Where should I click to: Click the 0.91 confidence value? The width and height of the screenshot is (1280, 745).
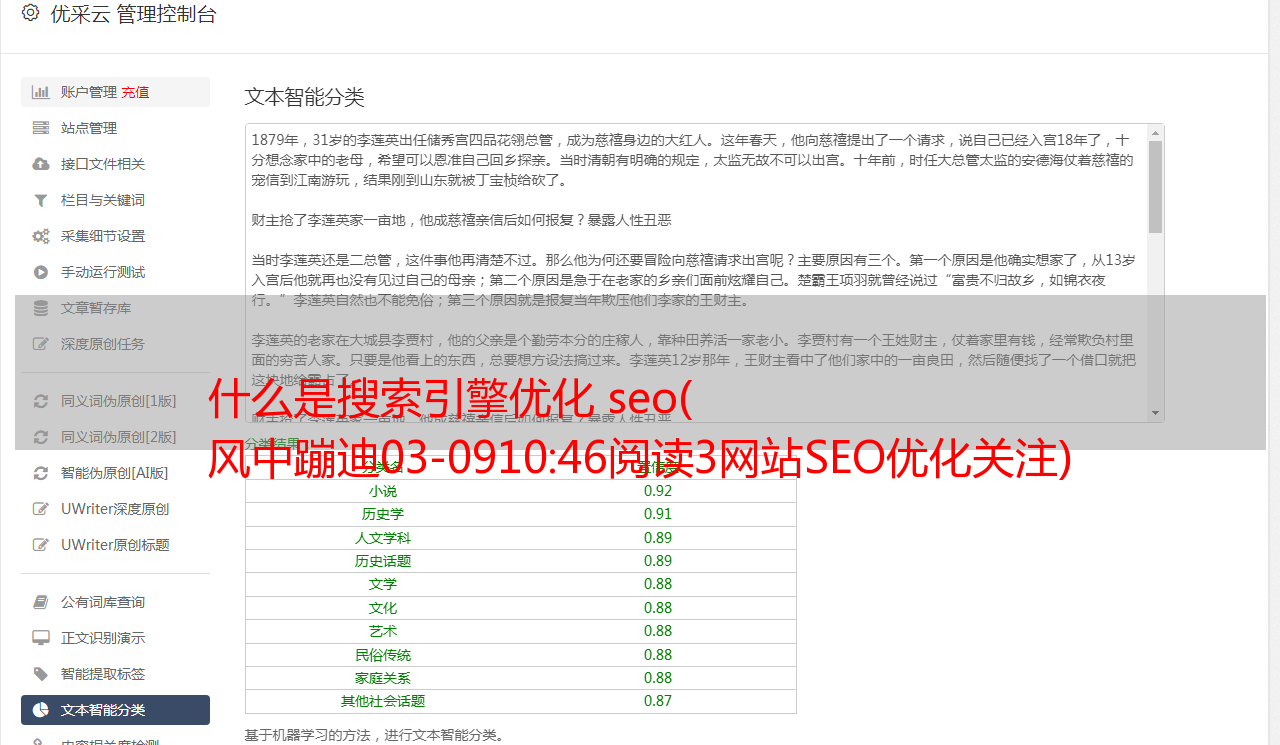pos(658,514)
